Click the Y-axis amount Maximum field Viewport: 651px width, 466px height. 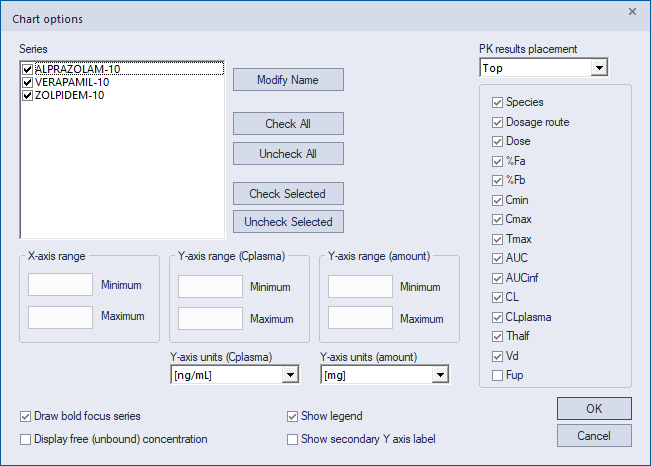(360, 318)
